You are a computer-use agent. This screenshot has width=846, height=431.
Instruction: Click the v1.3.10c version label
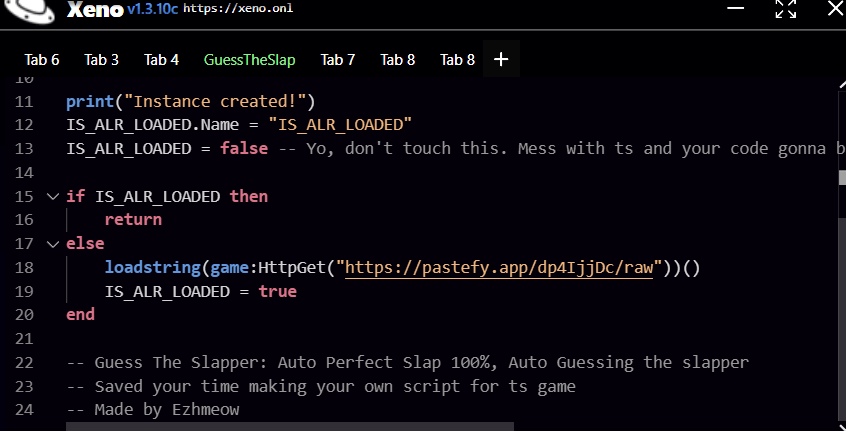(x=152, y=10)
